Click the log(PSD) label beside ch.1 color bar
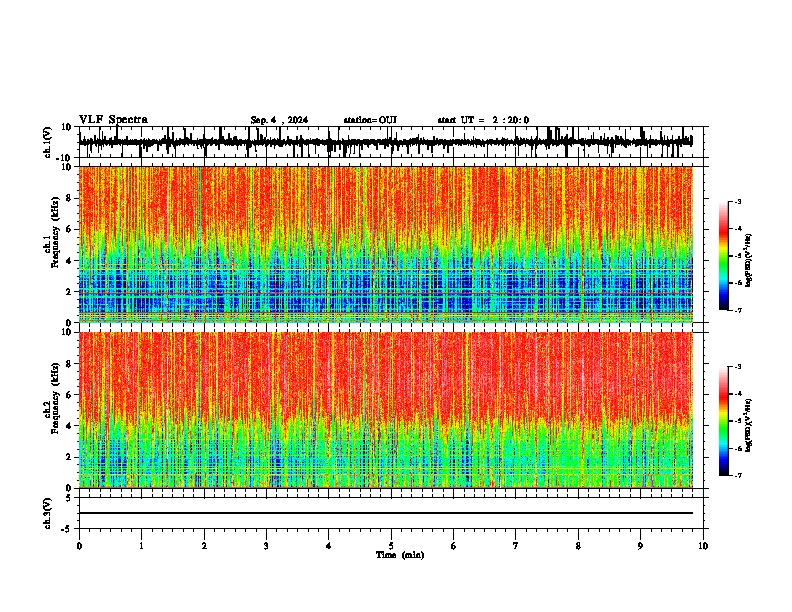 point(749,260)
